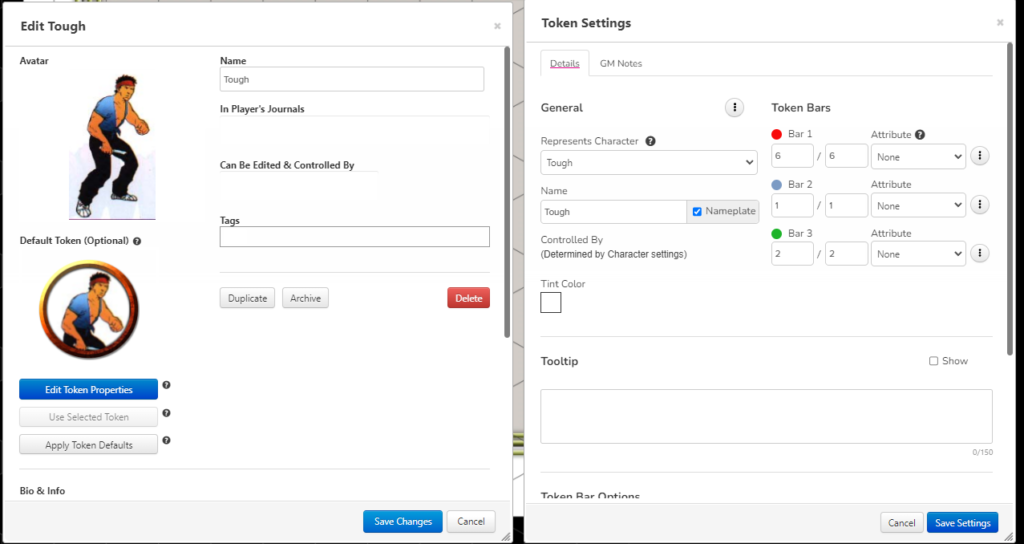The height and width of the screenshot is (544, 1024).
Task: Click help icon beside Edit Token Properties
Action: point(167,385)
